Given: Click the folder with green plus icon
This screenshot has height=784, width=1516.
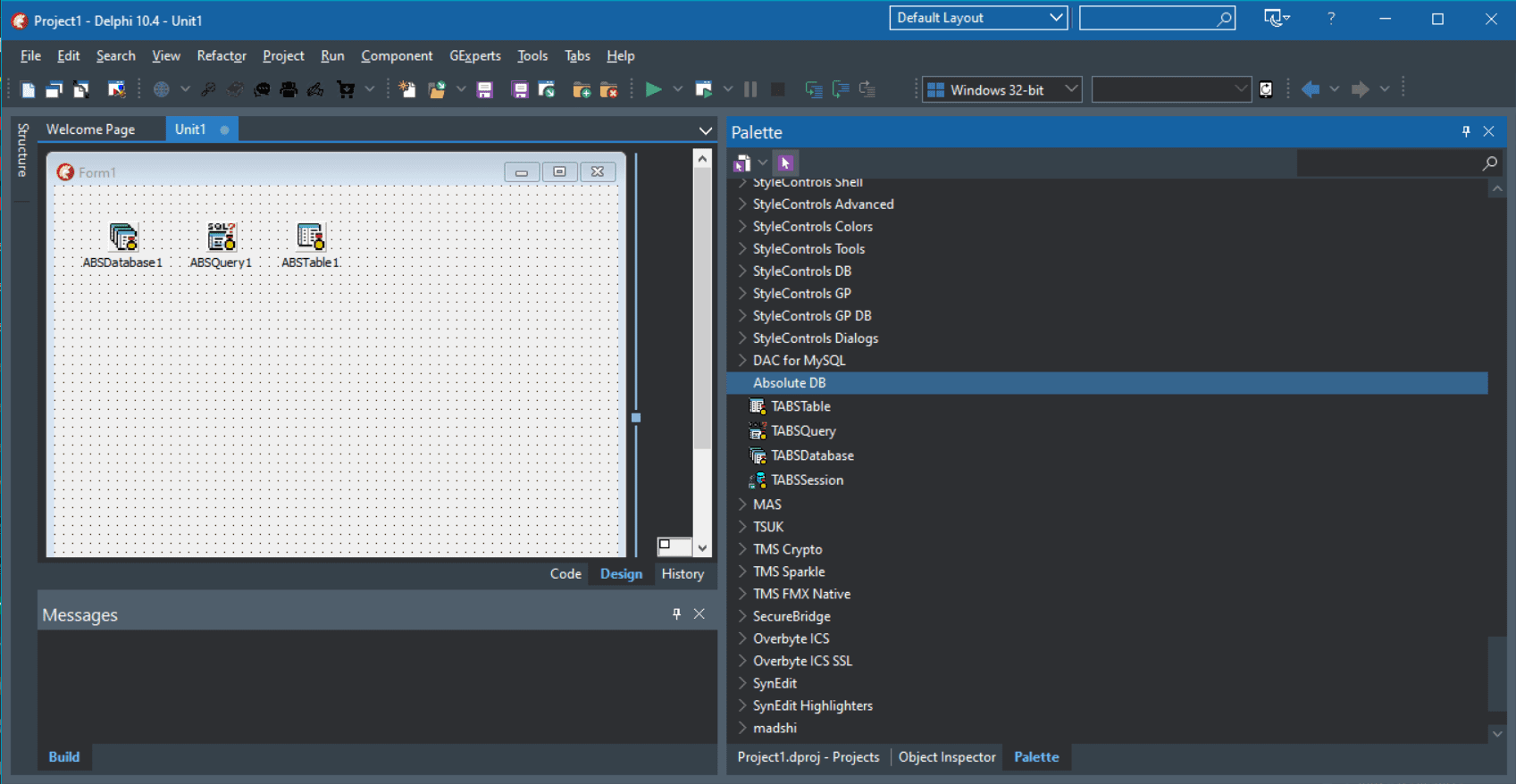Looking at the screenshot, I should (x=582, y=89).
